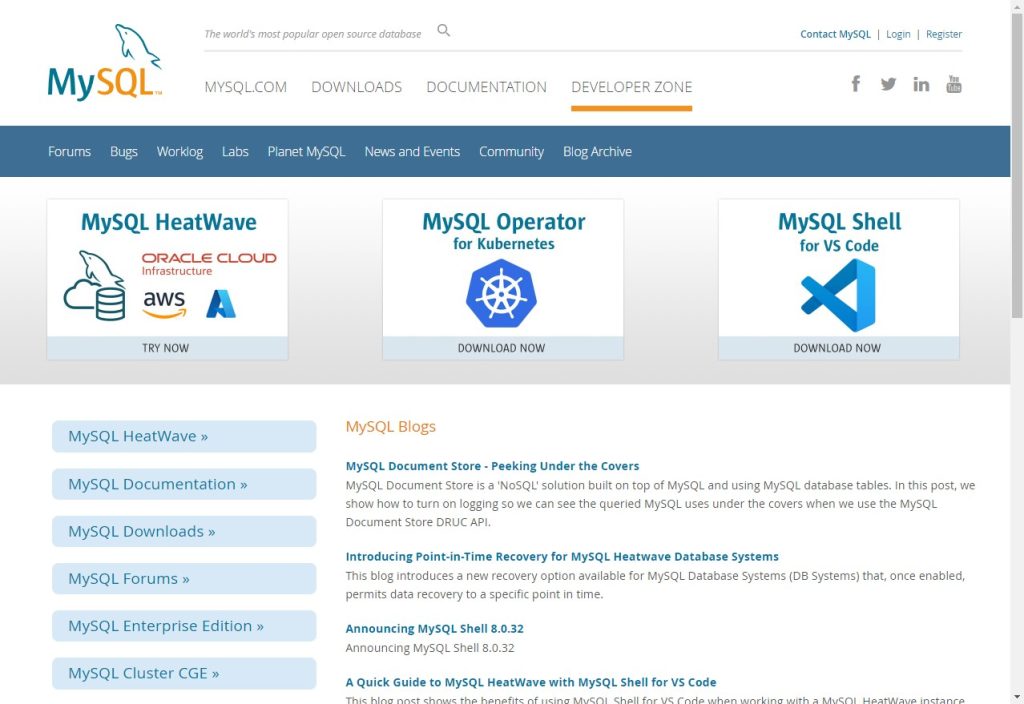The width and height of the screenshot is (1024, 704).
Task: Click the MySQL Shell card title
Action: tap(839, 222)
